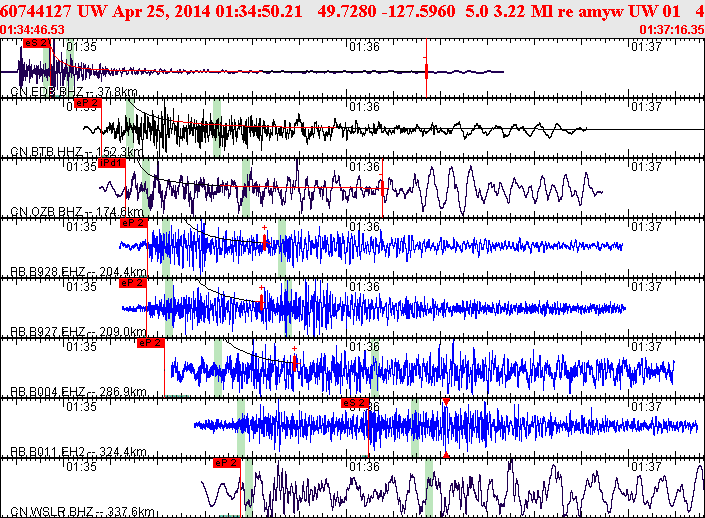
Task: Click the 01:37 time label on CN.BTB trace
Action: pos(647,107)
